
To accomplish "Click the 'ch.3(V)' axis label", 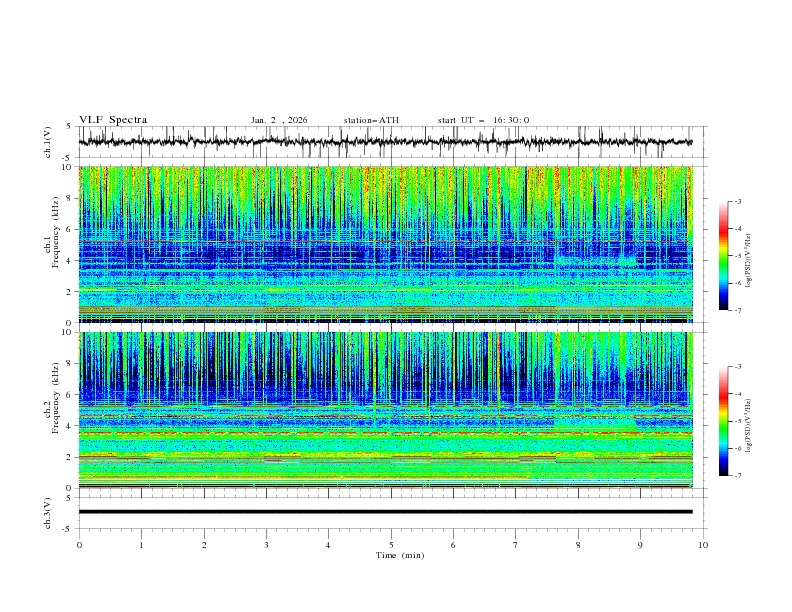I will point(48,513).
